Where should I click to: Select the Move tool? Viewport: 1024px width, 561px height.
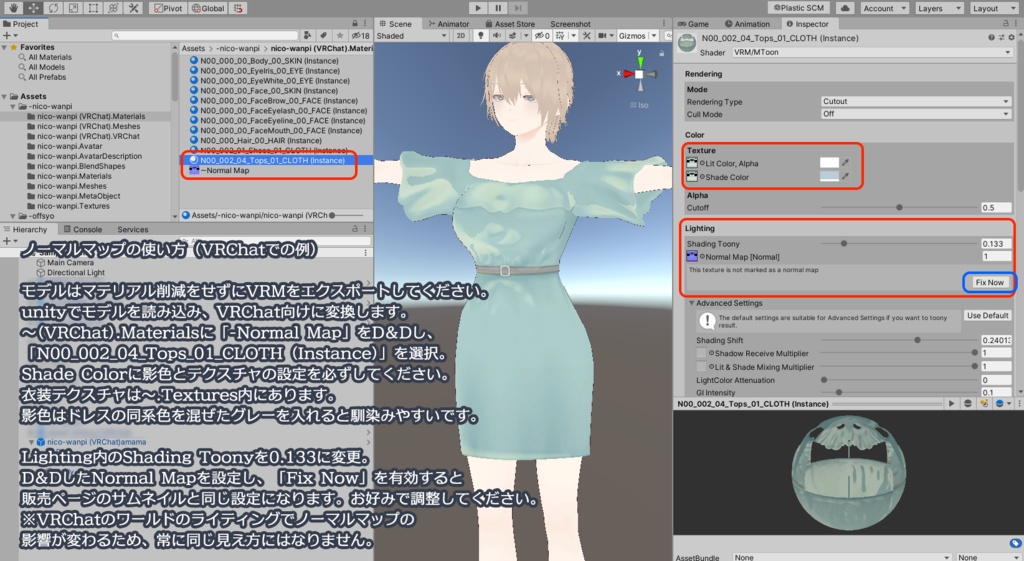tap(33, 8)
